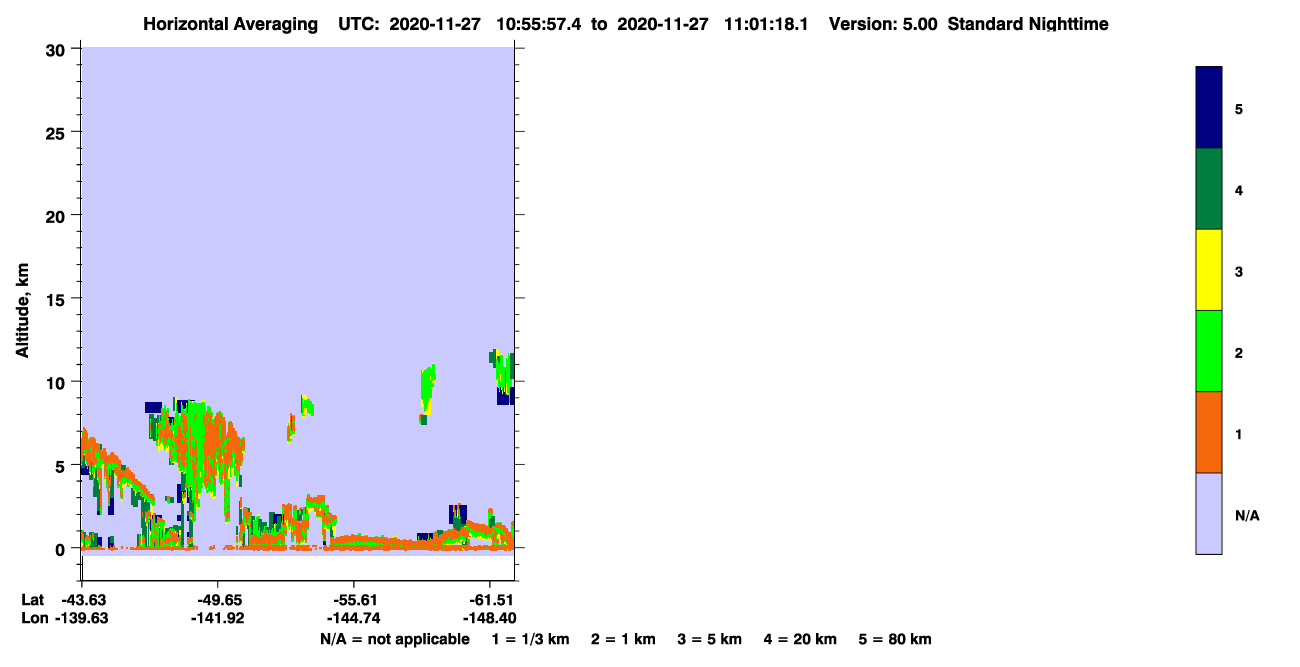Screen dimensions: 1300x667
Task: Click the colorbar label 2
Action: 1239,353
